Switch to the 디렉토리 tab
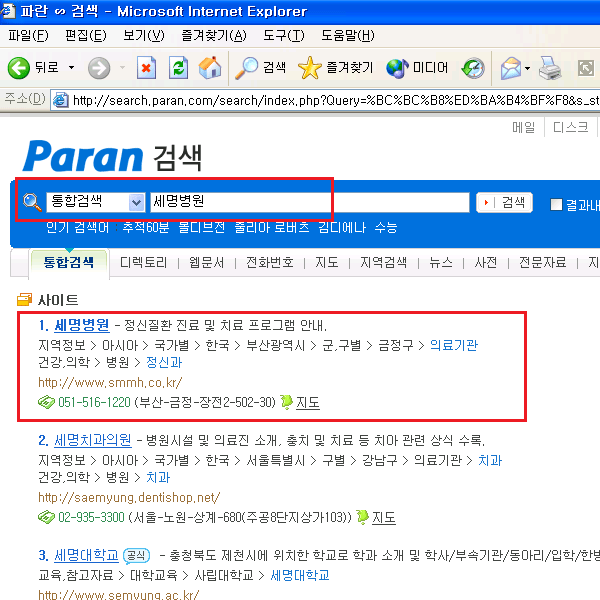This screenshot has height=600, width=600. [143, 262]
